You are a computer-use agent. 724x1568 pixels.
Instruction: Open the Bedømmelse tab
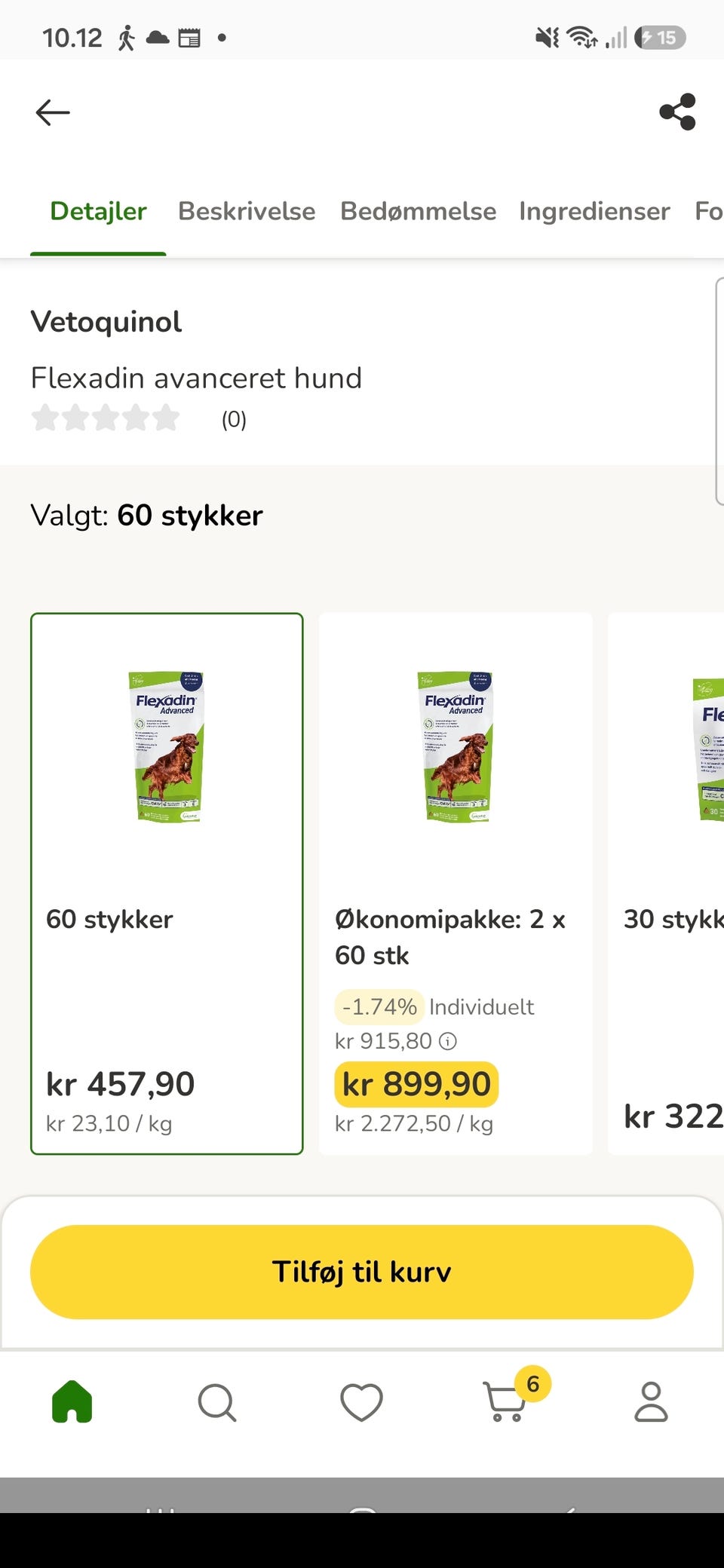pos(418,211)
